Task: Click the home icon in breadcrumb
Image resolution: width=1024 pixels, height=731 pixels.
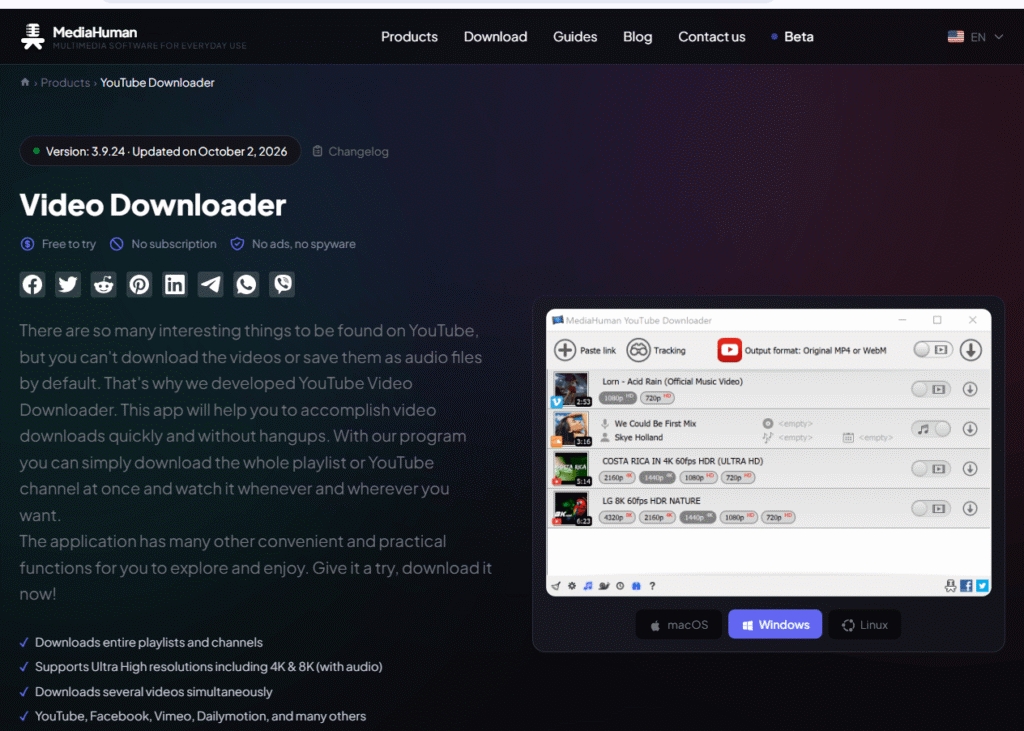Action: coord(25,82)
